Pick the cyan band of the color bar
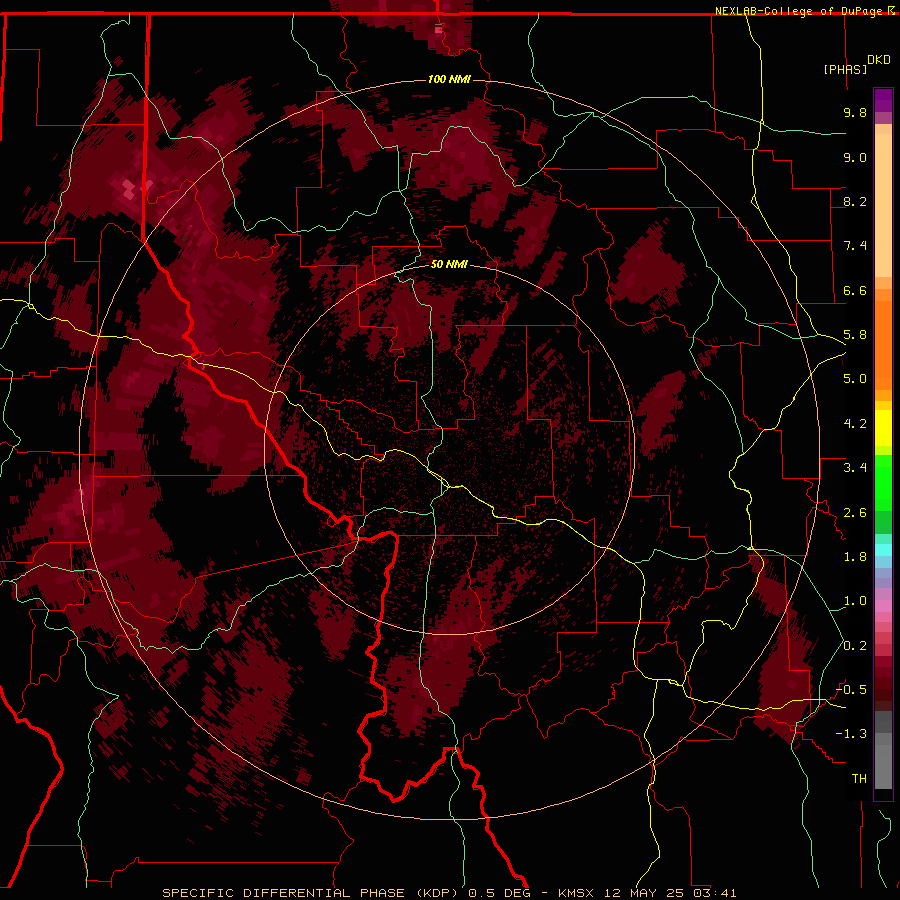 coord(883,549)
